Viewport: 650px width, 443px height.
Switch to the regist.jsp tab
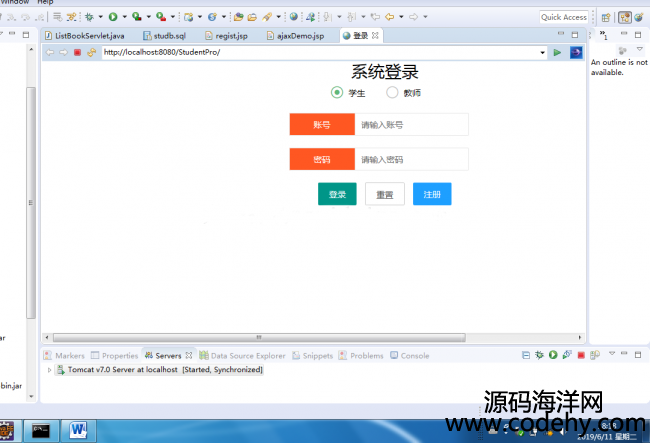[226, 36]
